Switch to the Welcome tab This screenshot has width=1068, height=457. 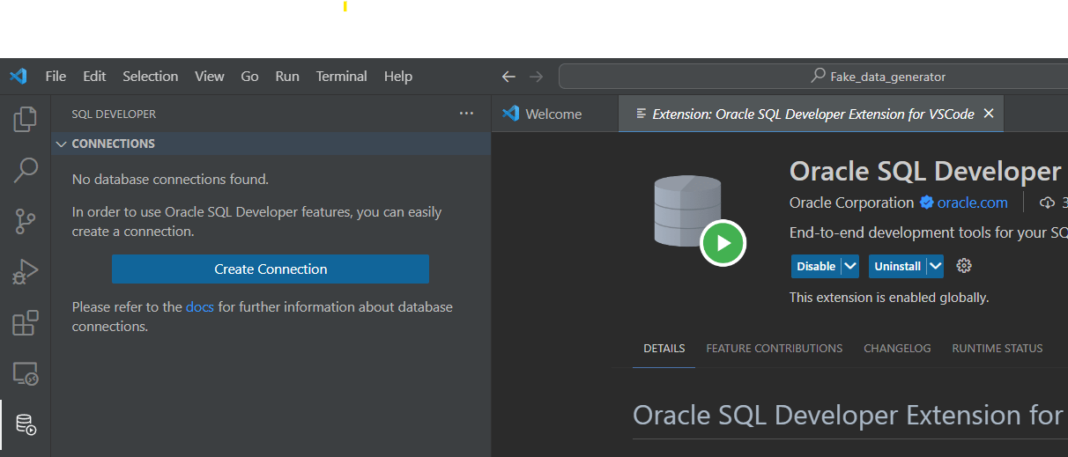pos(554,114)
